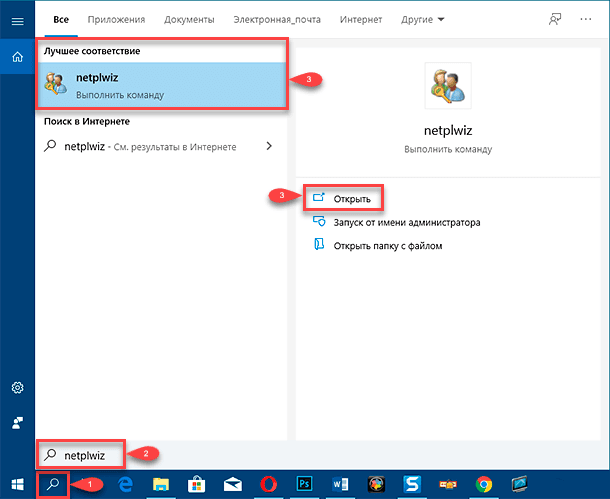Click Открыть папку с файлом
The width and height of the screenshot is (610, 499).
[x=388, y=246]
